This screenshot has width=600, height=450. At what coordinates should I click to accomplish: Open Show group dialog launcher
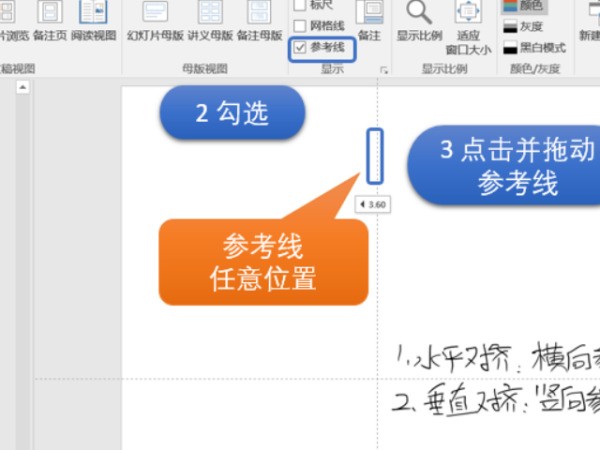pyautogui.click(x=384, y=70)
